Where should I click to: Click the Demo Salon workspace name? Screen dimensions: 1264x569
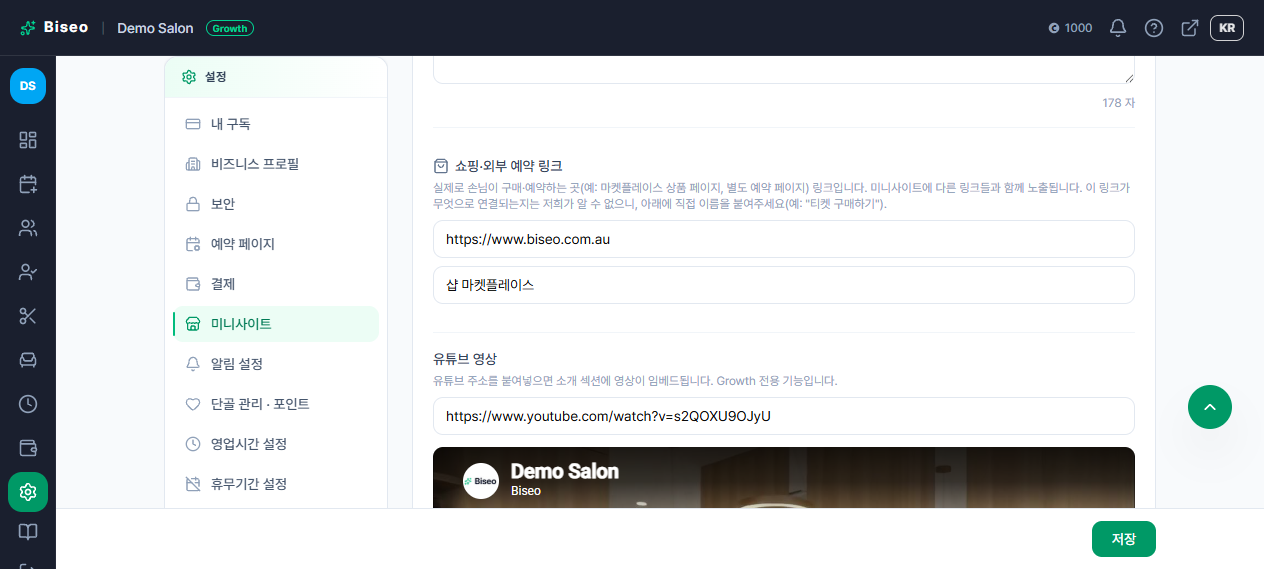[x=155, y=28]
